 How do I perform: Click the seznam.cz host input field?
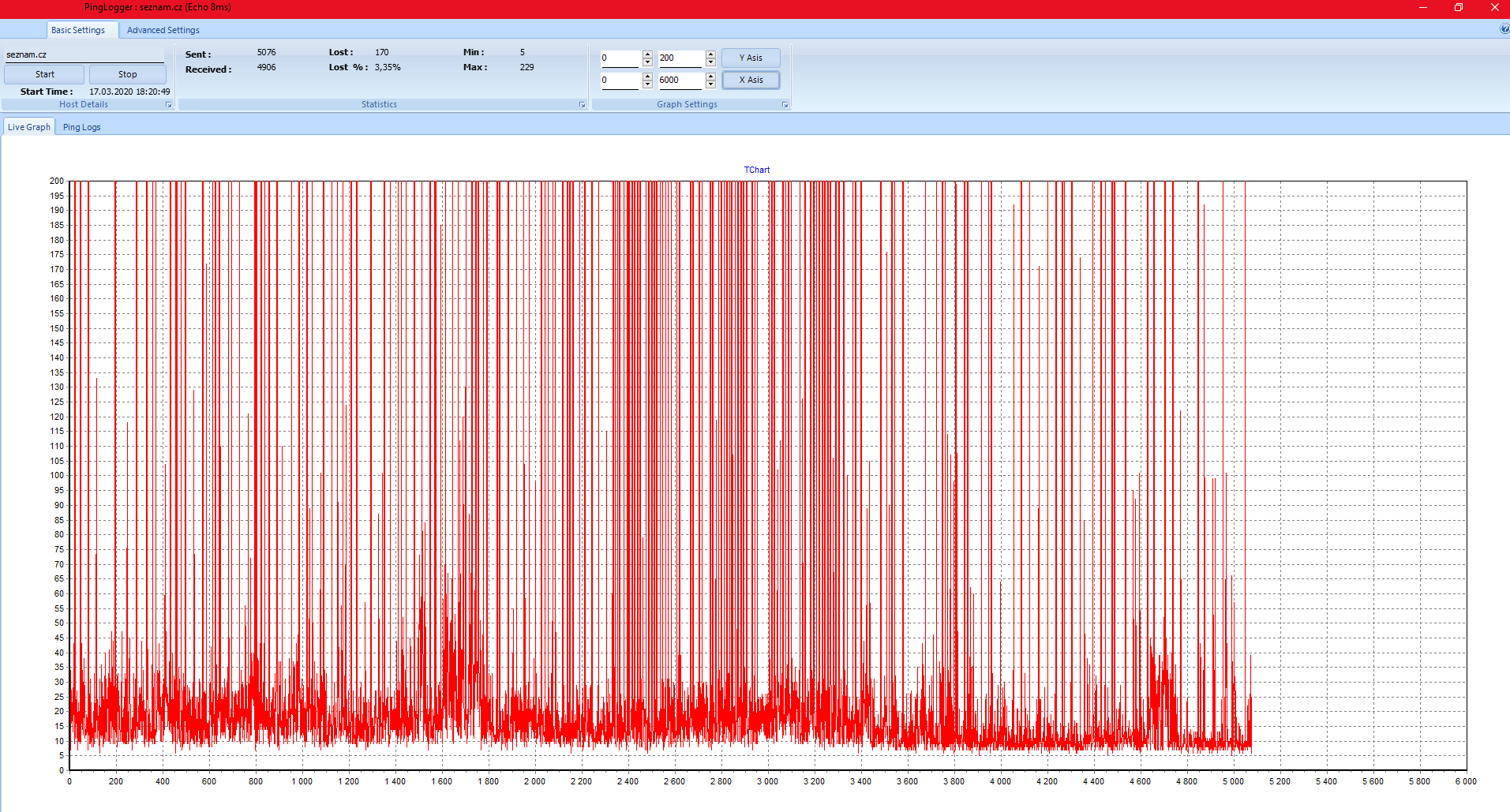click(83, 54)
